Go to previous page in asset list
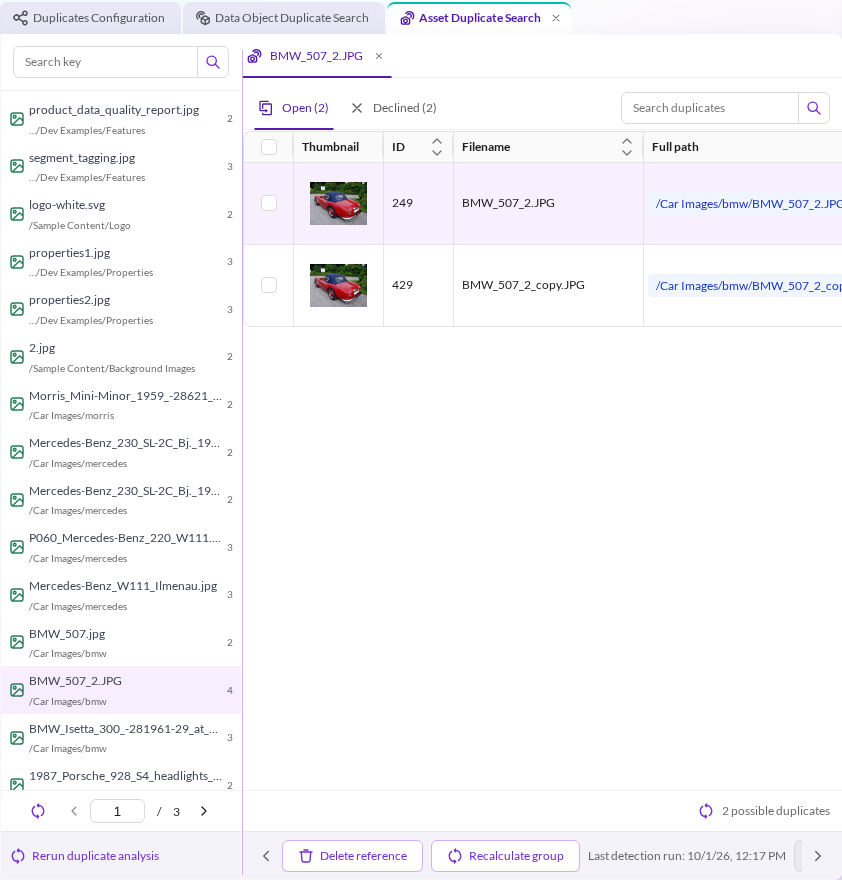The image size is (842, 880). [74, 811]
